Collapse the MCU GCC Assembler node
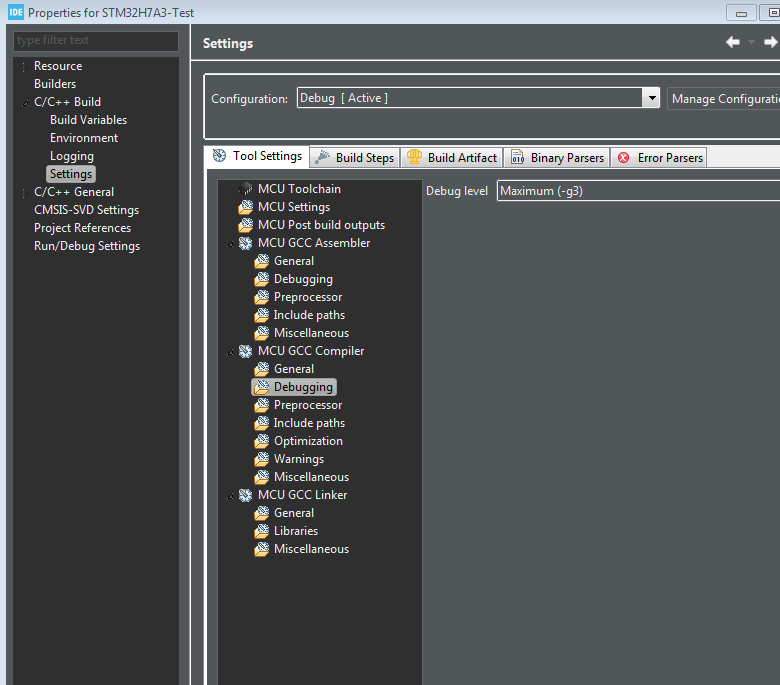 tap(230, 244)
